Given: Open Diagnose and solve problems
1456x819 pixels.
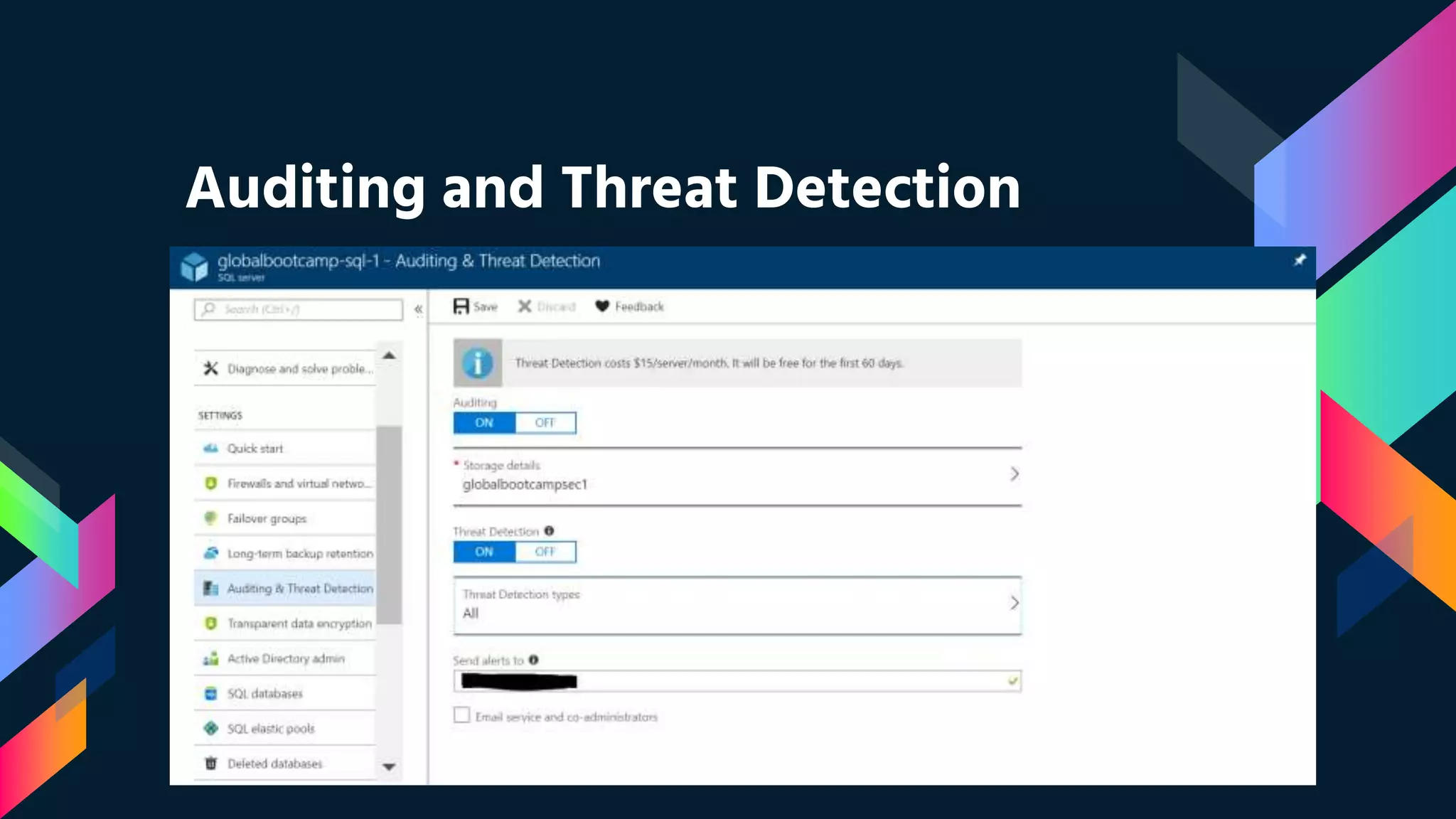Looking at the screenshot, I should click(x=285, y=368).
